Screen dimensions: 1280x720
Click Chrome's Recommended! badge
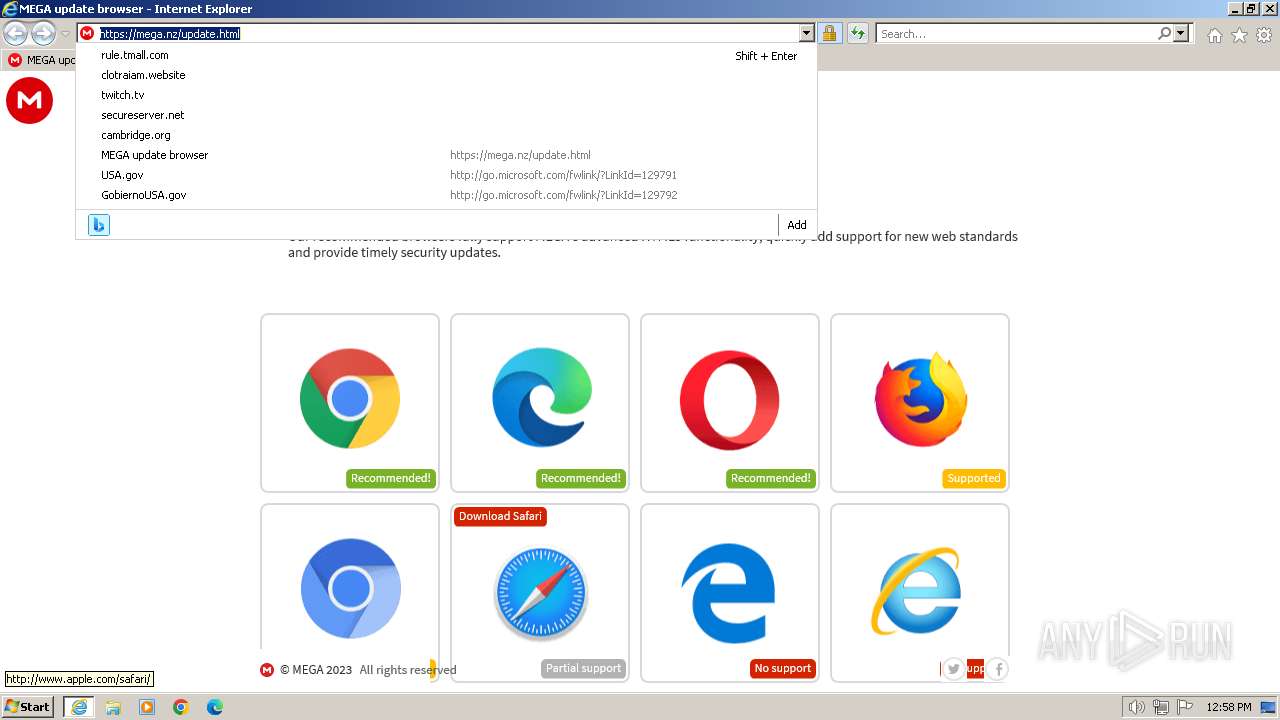coord(390,478)
